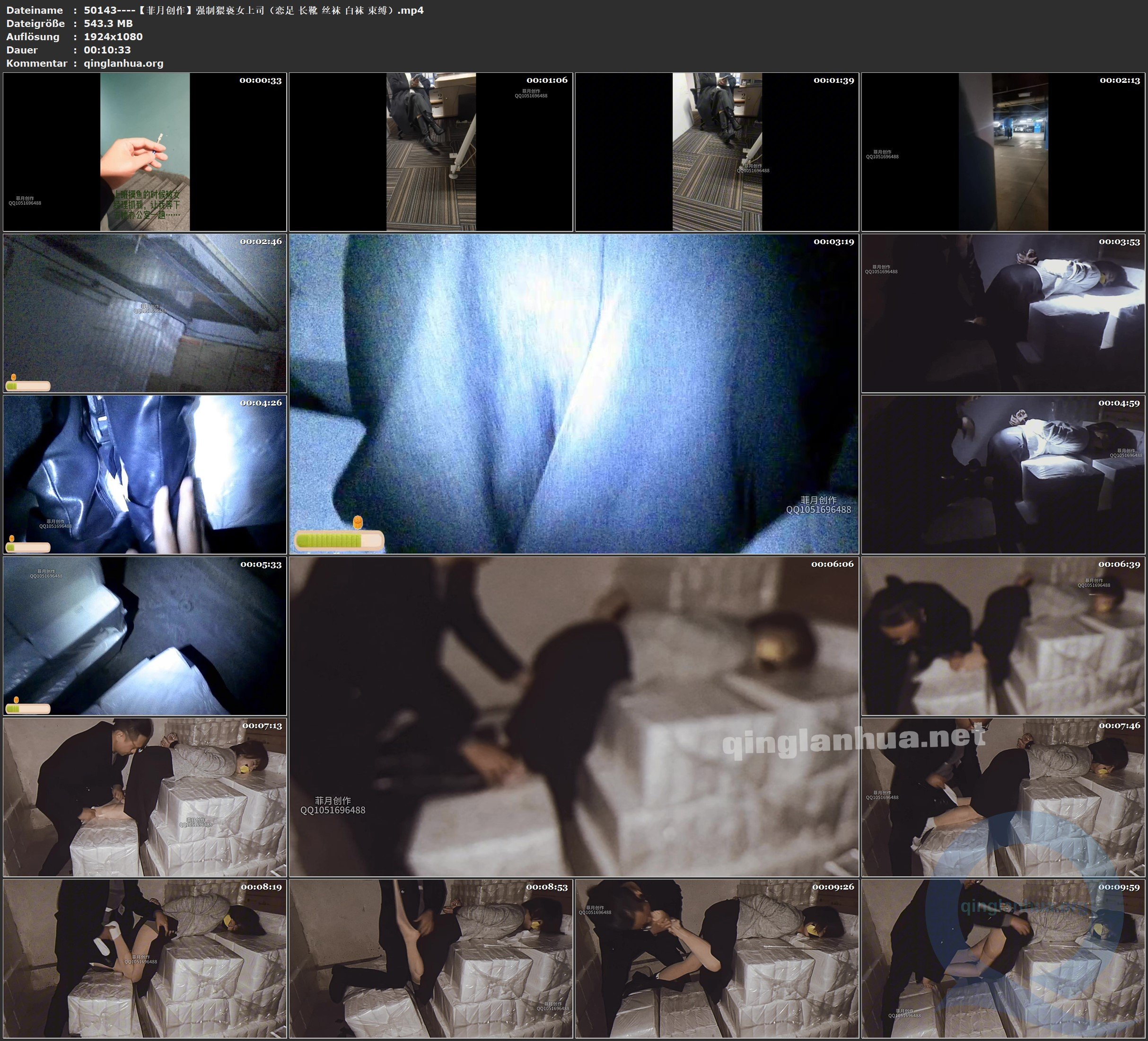Open the thumbnail at timestamp 00:03:53
The width and height of the screenshot is (1148, 1041).
click(x=1003, y=313)
